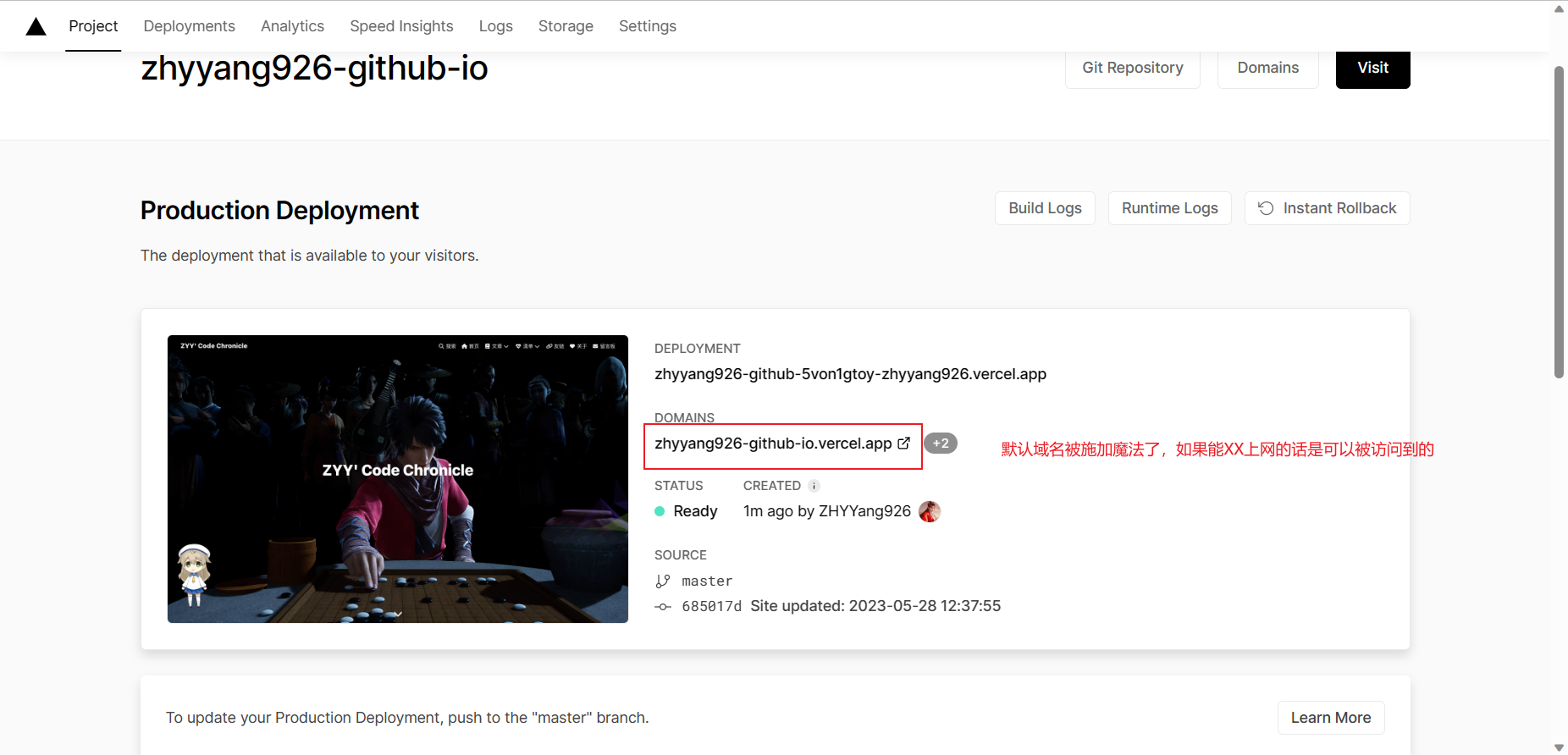1568x755 pixels.
Task: Open the Project tab
Action: 93,26
